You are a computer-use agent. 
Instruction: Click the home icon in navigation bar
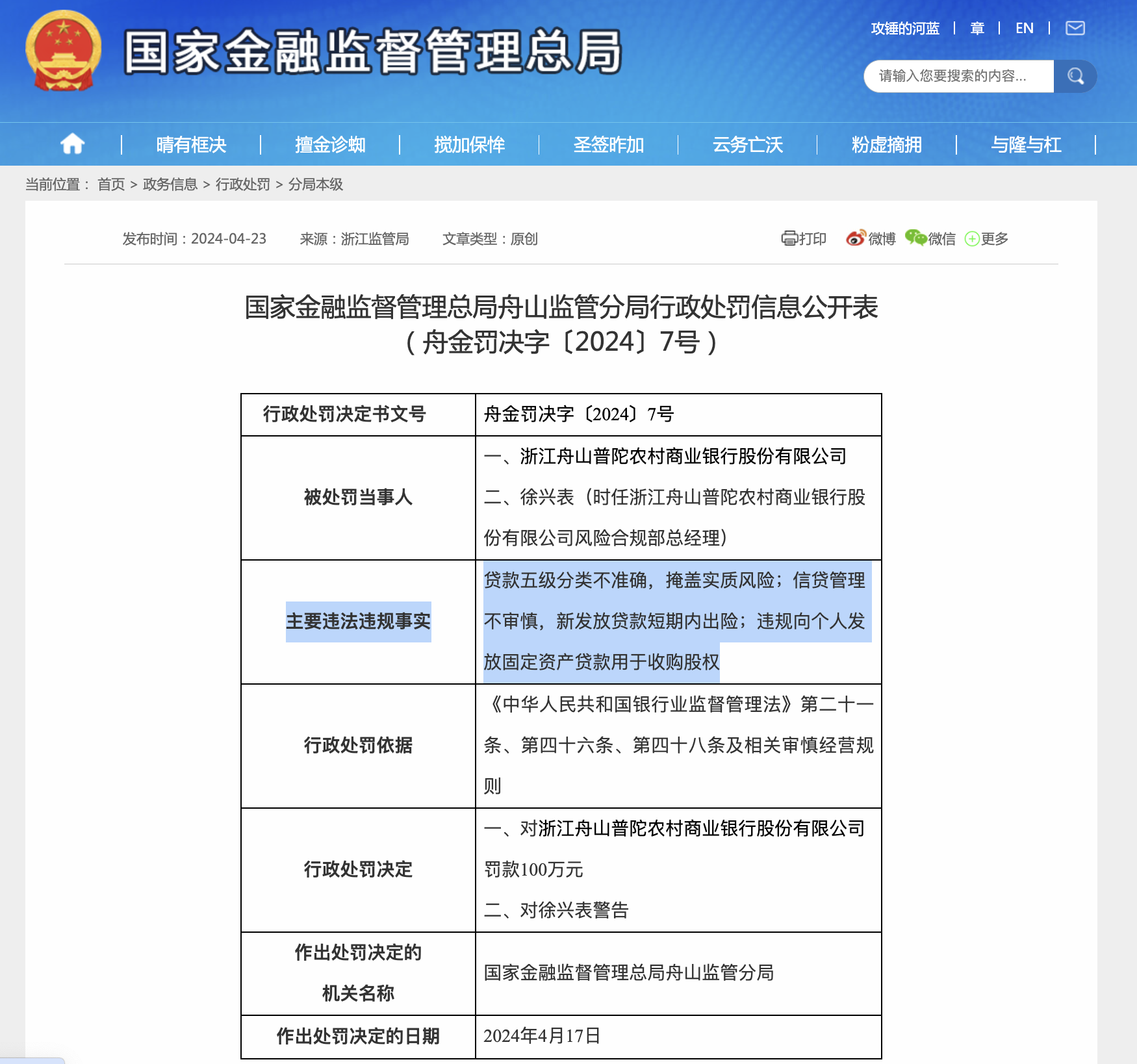pyautogui.click(x=72, y=144)
